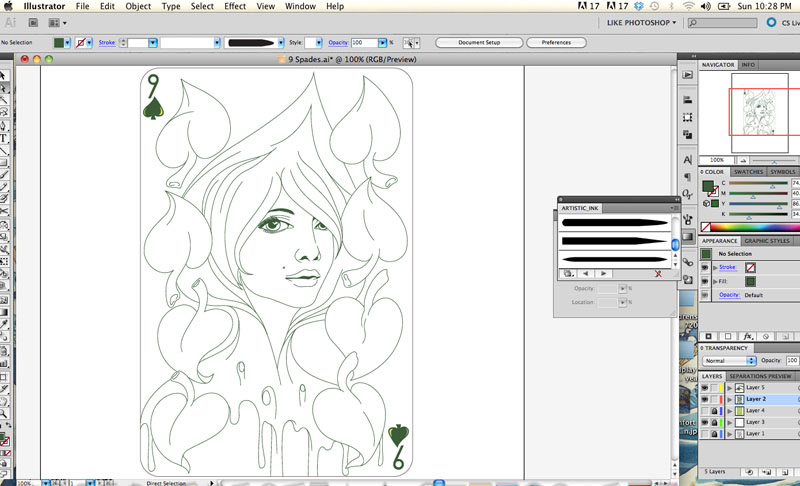Toggle visibility of Layer 5
Screen dimensions: 800x486
point(705,388)
